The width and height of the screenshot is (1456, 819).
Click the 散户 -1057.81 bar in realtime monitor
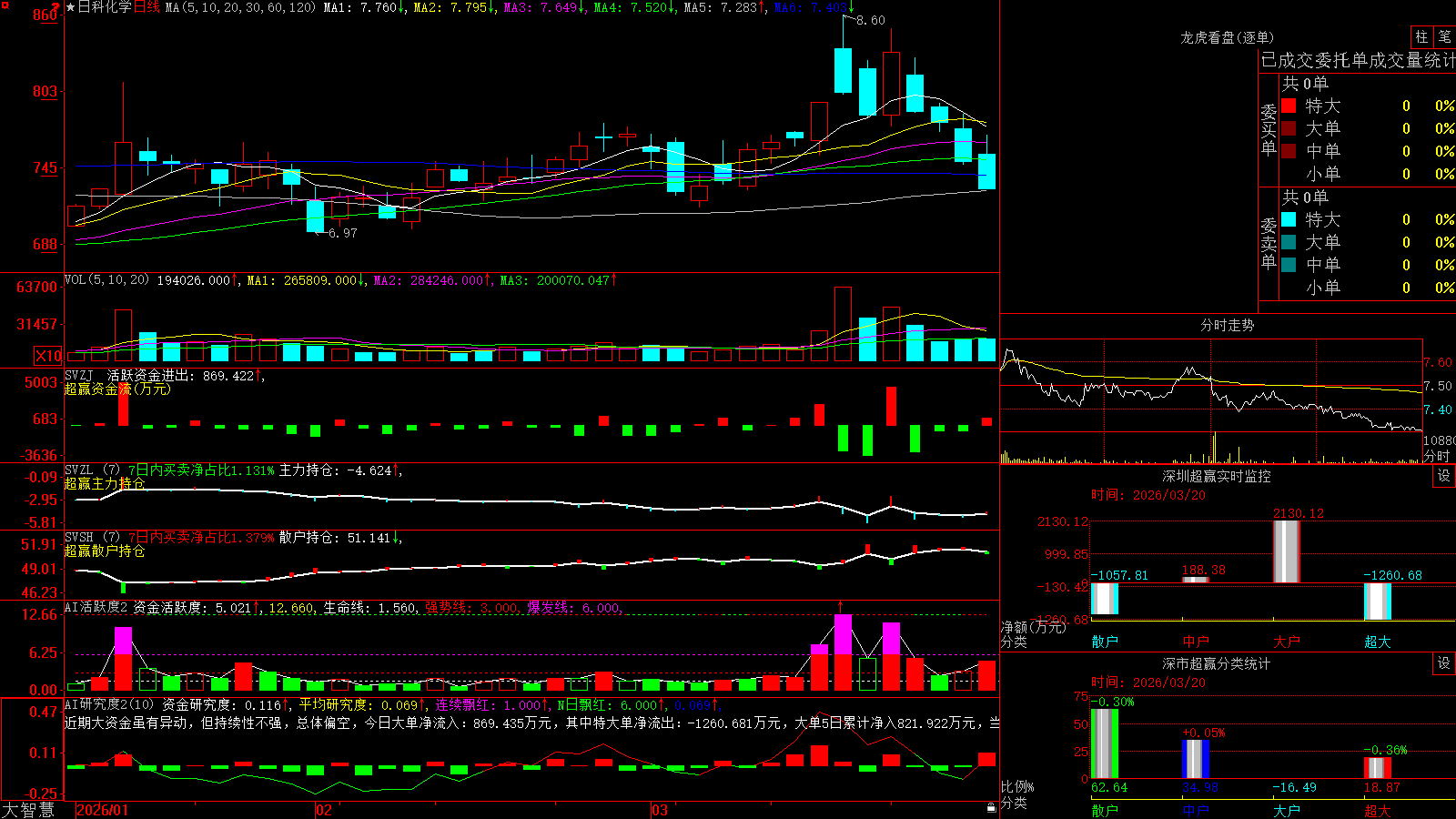(1104, 599)
